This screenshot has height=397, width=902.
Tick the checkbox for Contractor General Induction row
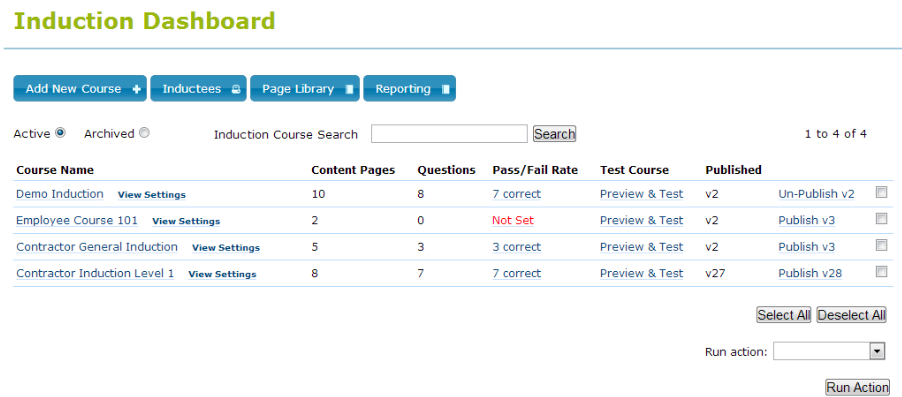point(881,245)
